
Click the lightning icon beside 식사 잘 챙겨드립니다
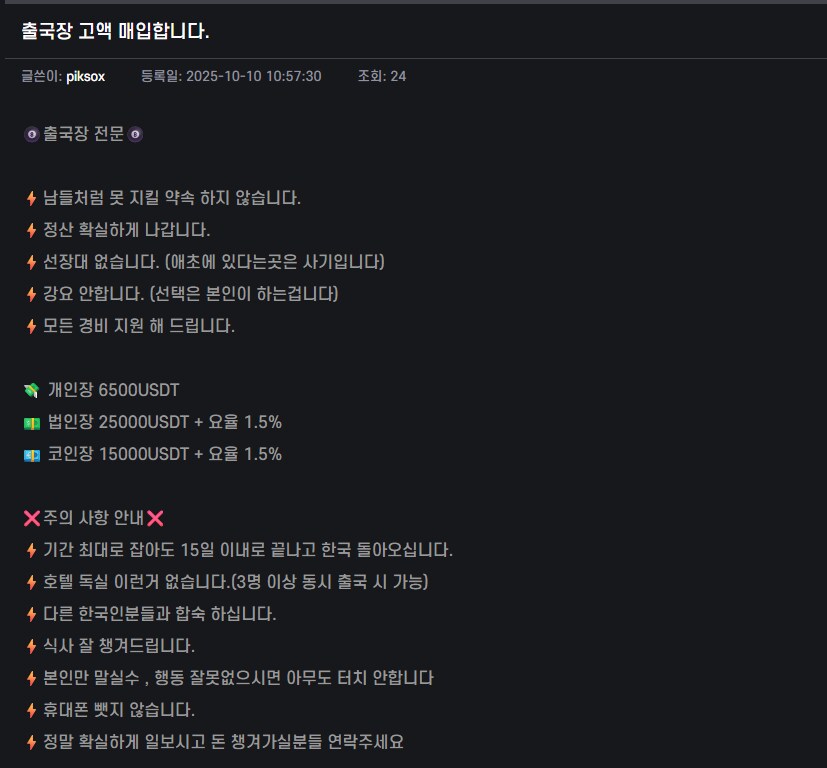[31, 646]
